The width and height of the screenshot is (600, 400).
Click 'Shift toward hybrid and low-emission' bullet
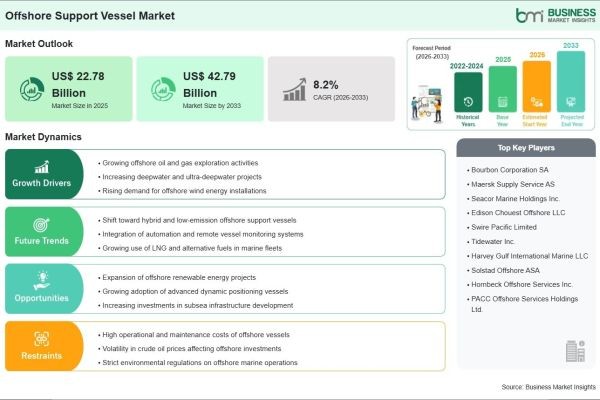click(x=197, y=220)
